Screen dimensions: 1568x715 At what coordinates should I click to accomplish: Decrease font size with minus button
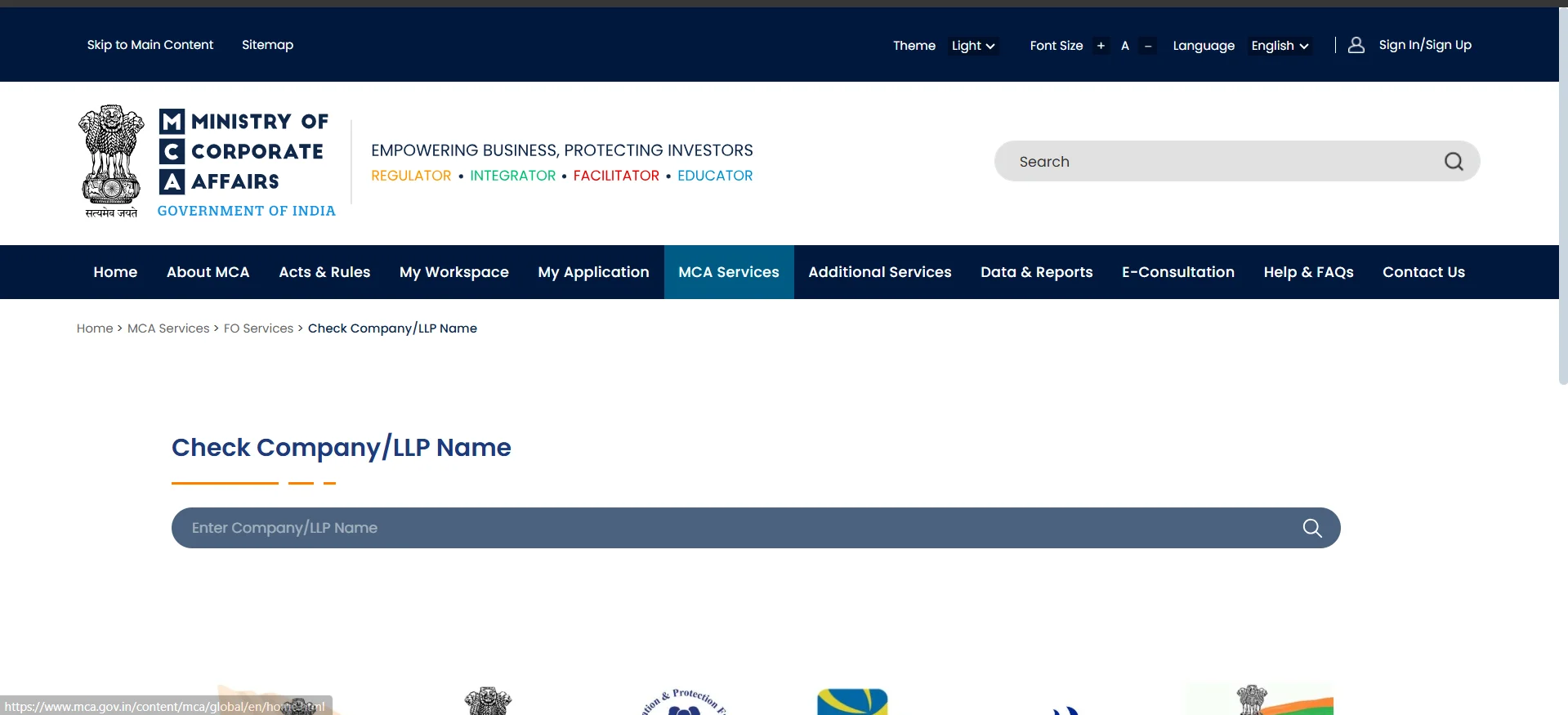click(x=1148, y=46)
